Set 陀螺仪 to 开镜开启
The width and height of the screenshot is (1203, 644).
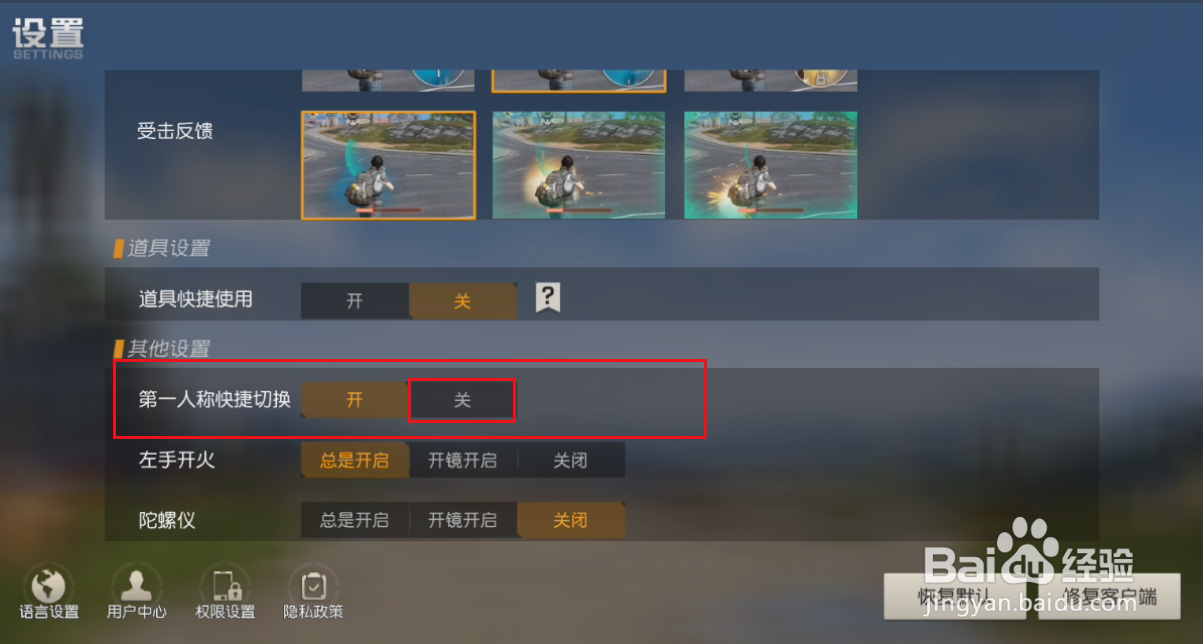pos(463,520)
